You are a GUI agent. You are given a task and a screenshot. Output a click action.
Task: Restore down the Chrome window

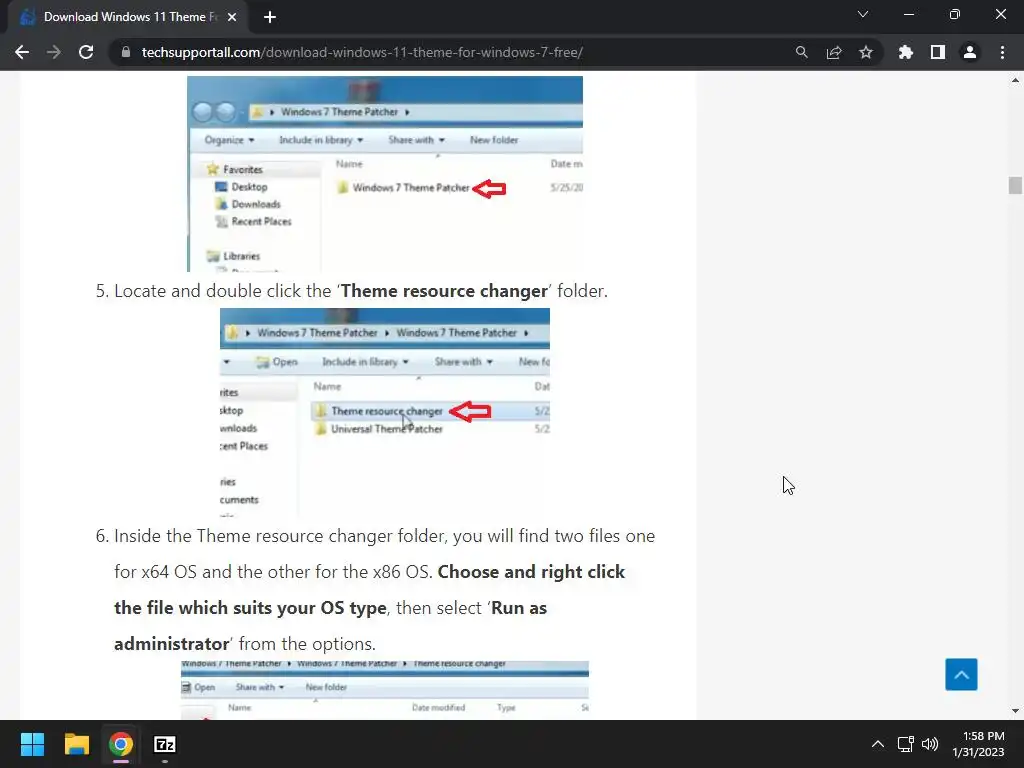(955, 14)
